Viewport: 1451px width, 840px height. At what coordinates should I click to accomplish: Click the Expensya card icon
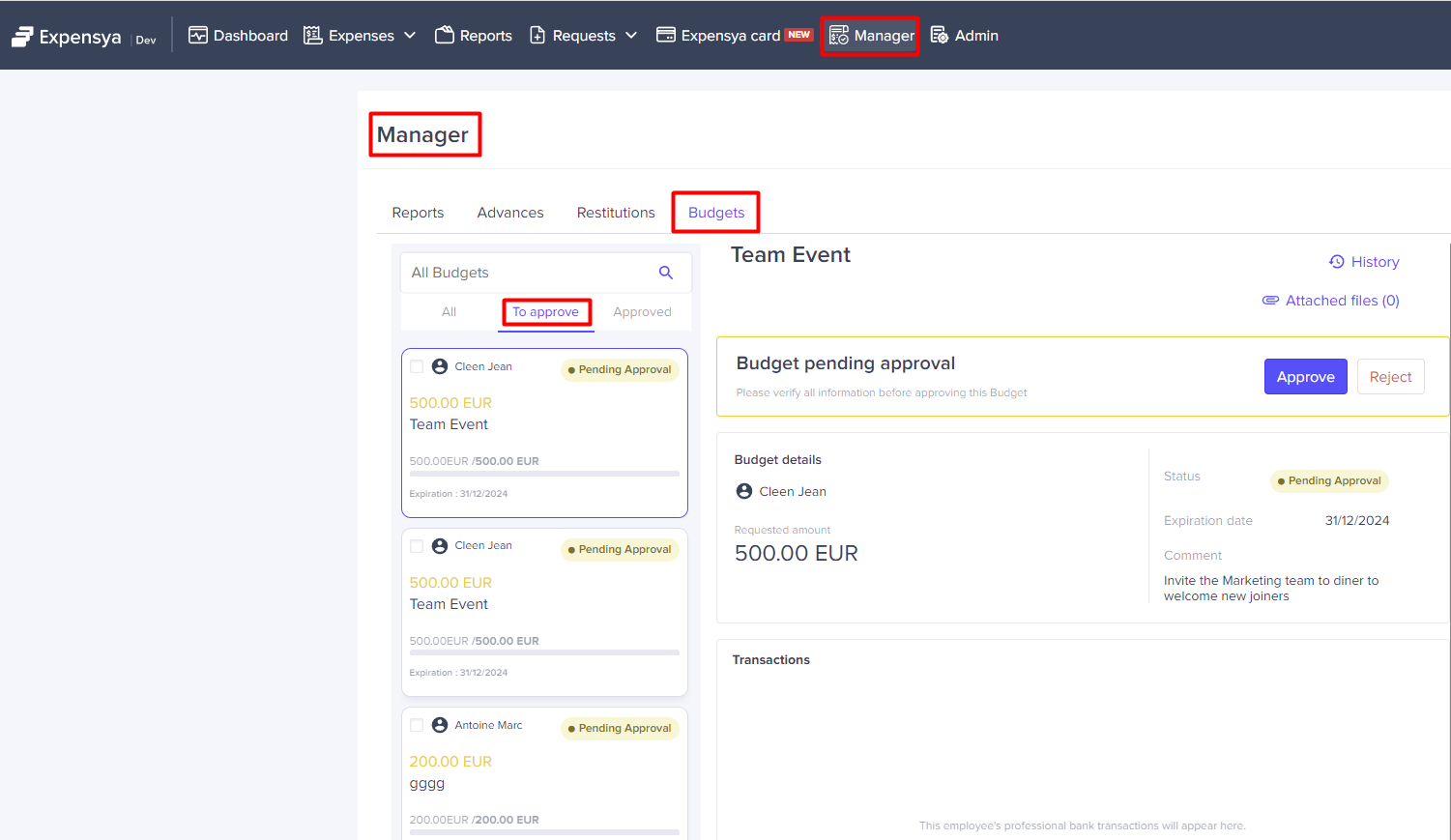666,36
